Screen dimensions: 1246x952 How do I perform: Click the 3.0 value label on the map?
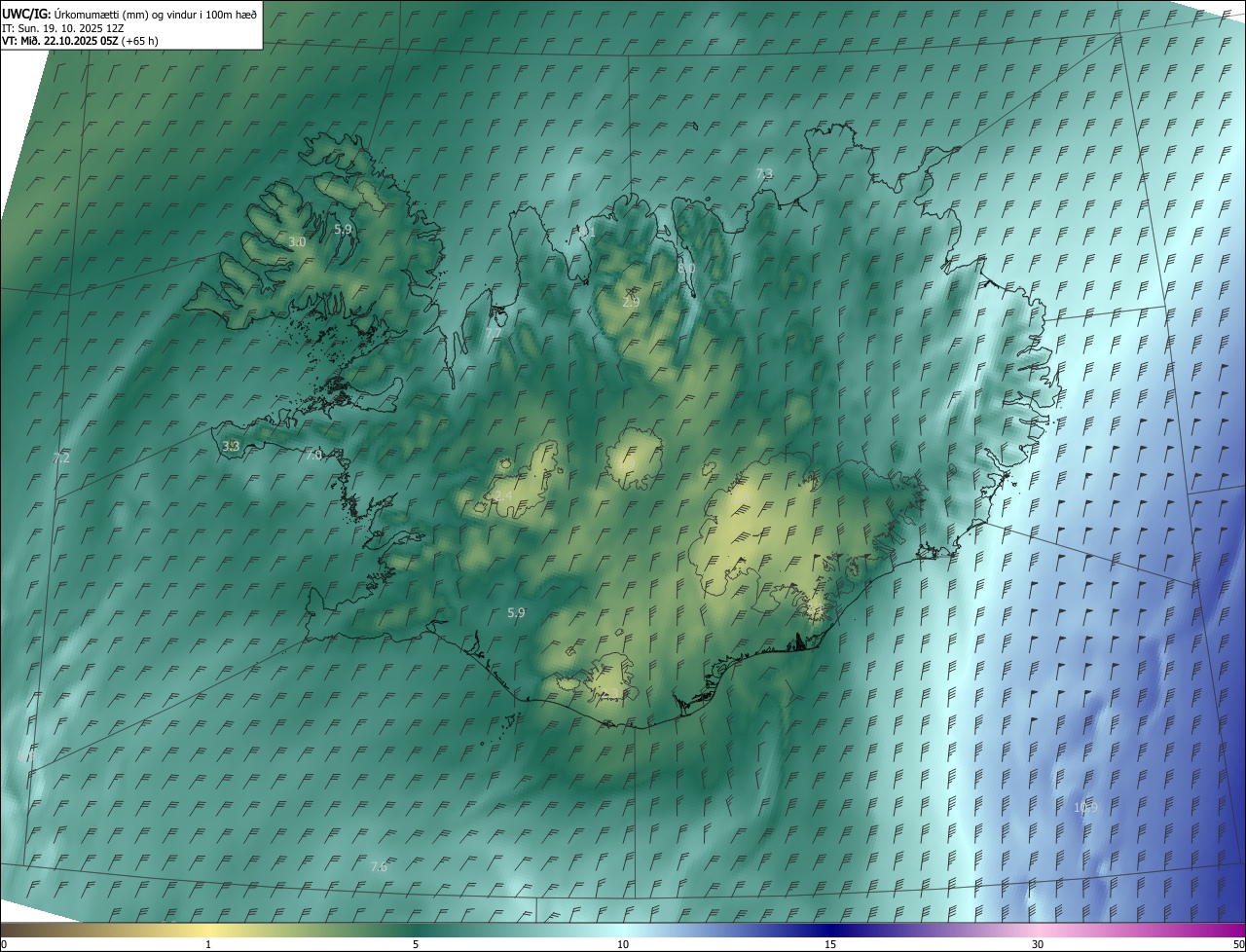pos(297,241)
